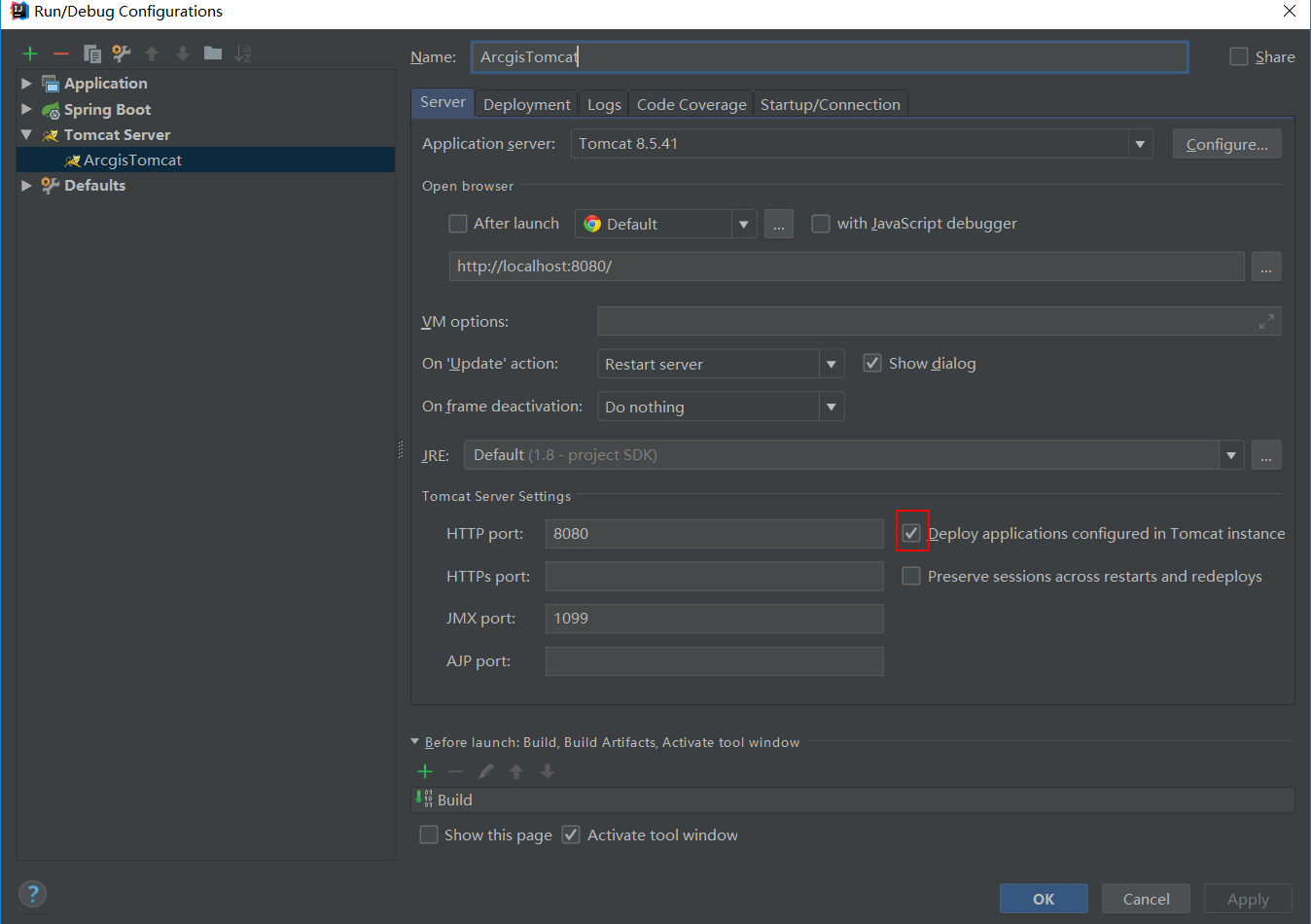Create new folder for configurations
This screenshot has width=1311, height=924.
click(213, 53)
